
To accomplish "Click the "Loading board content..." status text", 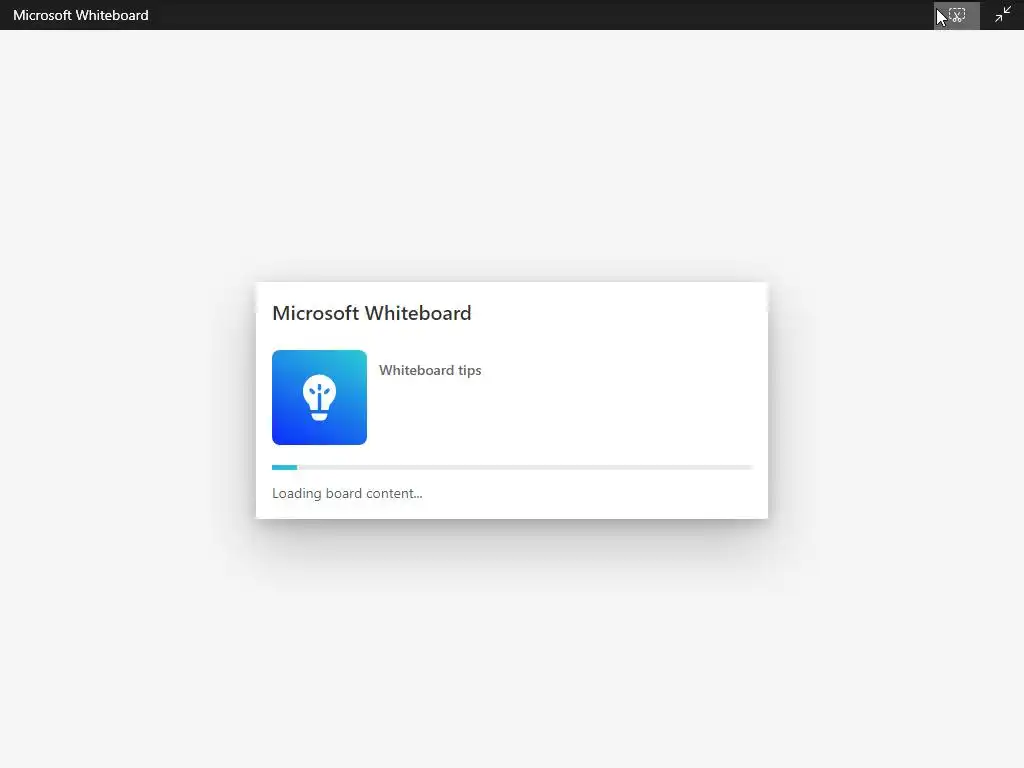I will (347, 493).
